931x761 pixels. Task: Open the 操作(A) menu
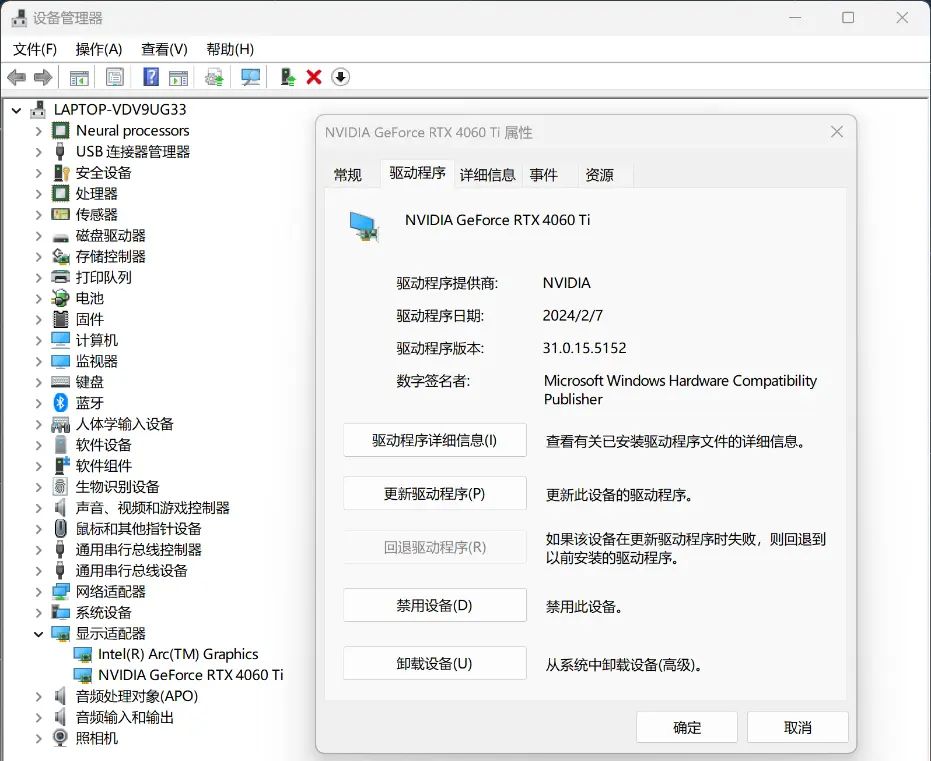click(99, 49)
